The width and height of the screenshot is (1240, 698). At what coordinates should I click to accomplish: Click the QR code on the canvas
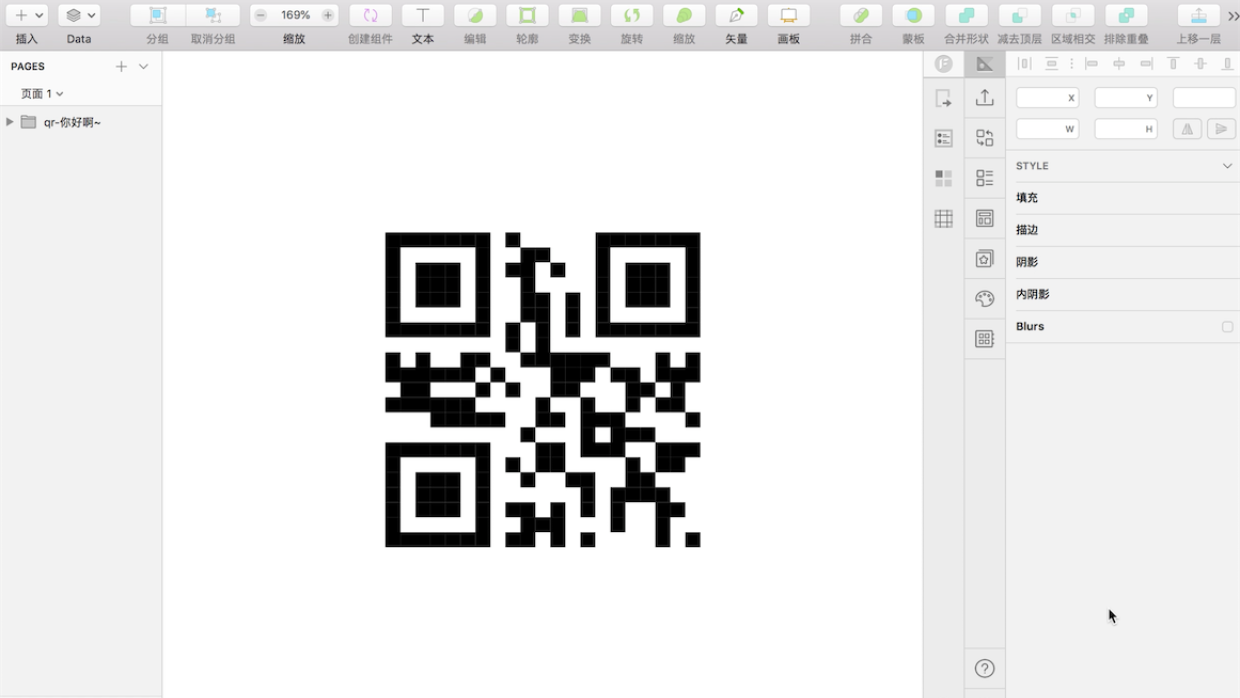pyautogui.click(x=542, y=390)
